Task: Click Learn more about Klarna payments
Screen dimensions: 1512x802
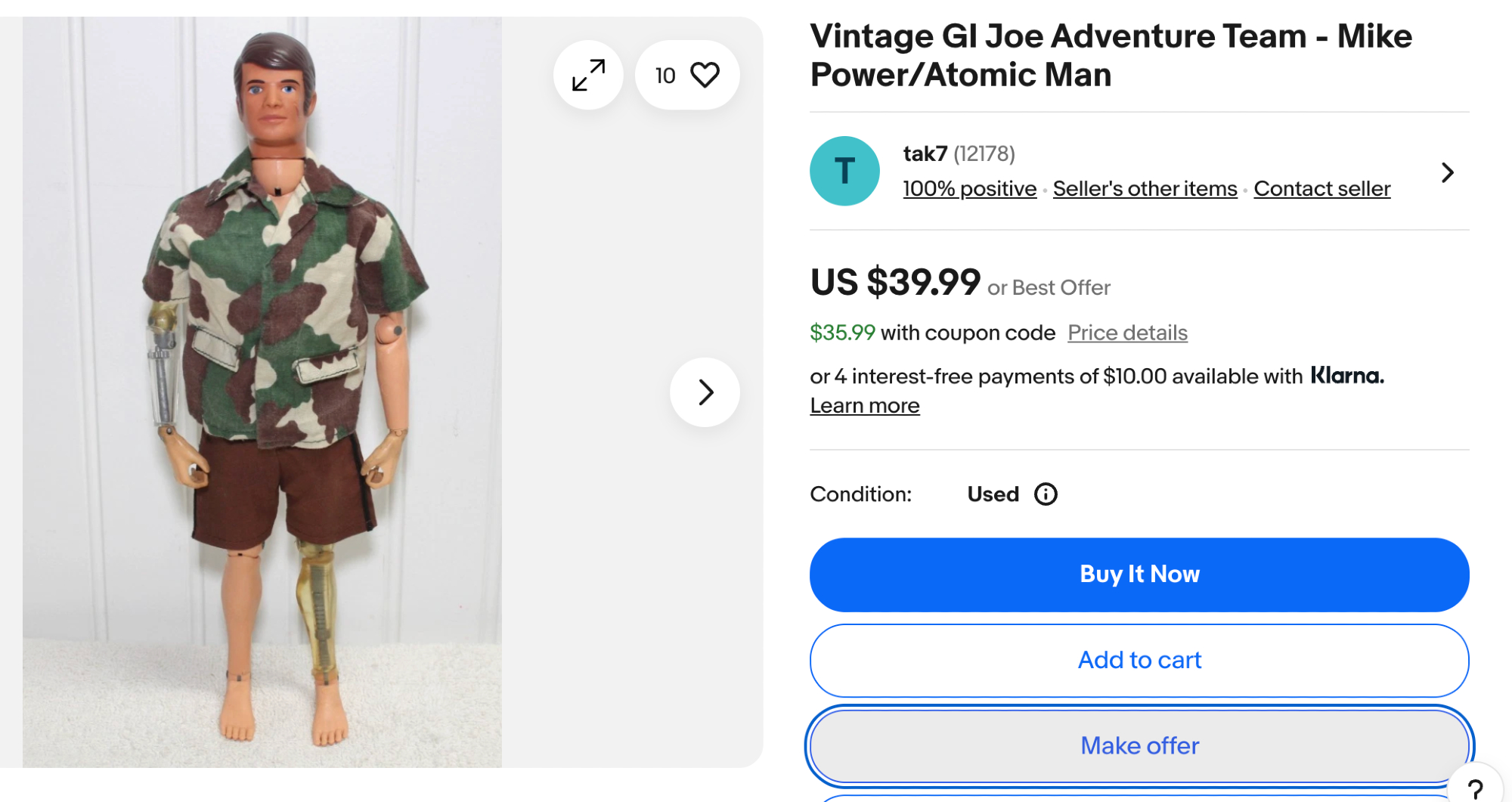Action: point(865,406)
